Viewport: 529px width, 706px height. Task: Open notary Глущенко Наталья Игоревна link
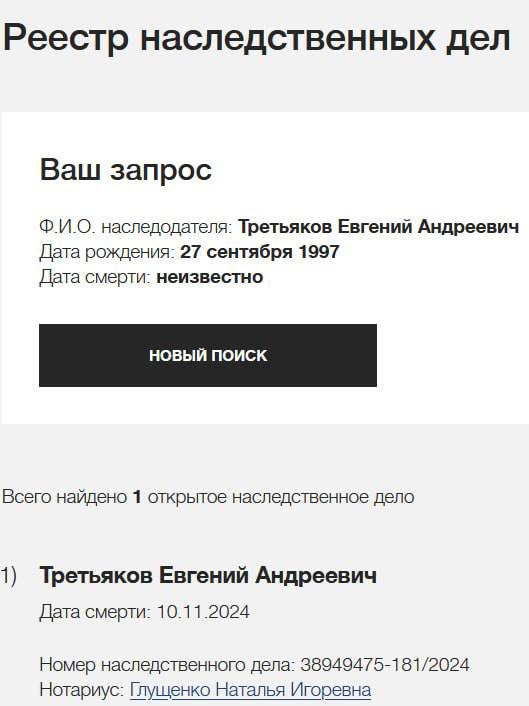click(250, 690)
